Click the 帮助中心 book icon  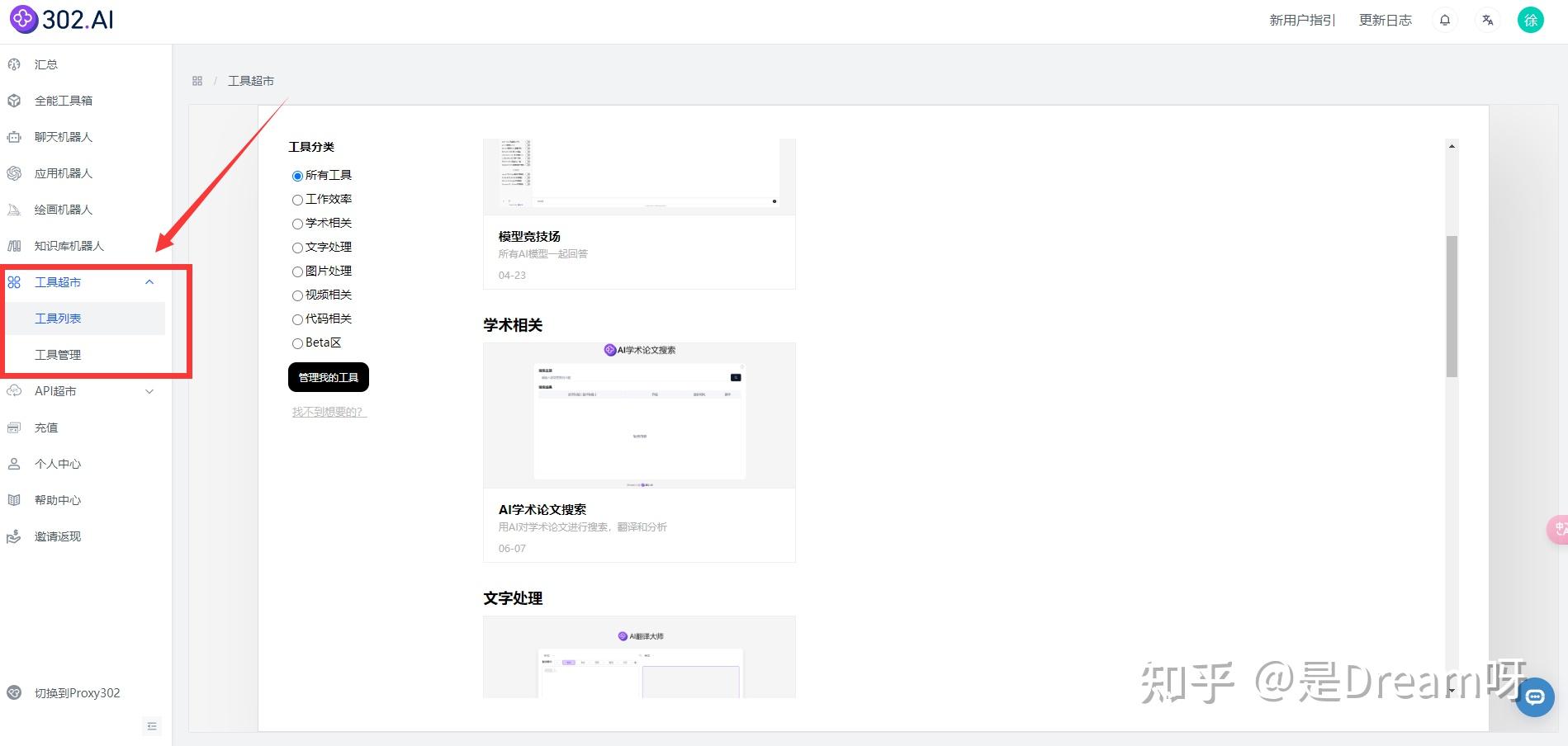point(14,500)
